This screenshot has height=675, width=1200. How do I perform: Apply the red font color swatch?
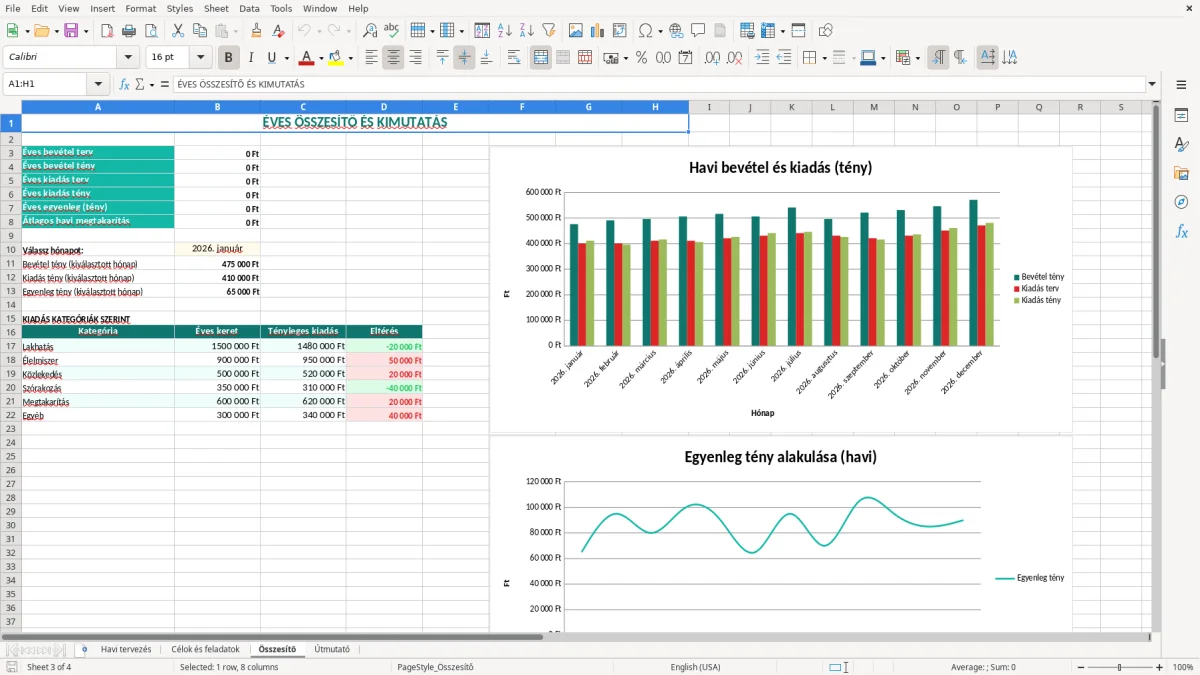[306, 58]
